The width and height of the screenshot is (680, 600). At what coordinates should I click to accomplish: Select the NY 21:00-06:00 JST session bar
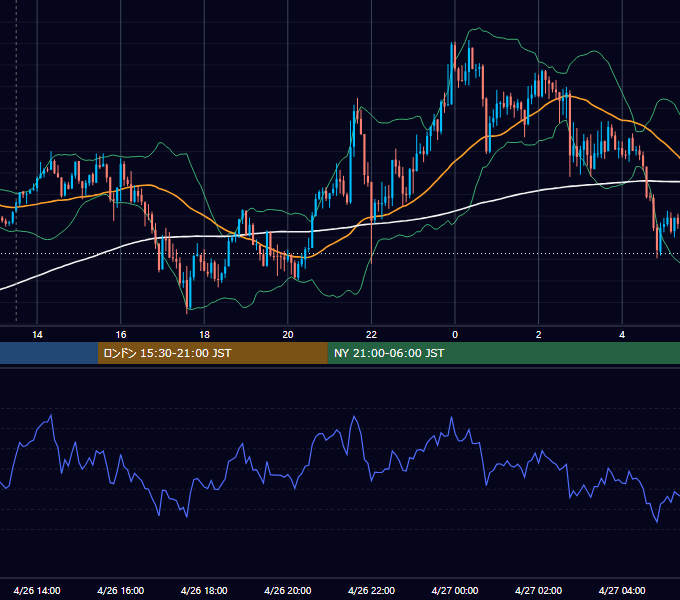tap(503, 353)
